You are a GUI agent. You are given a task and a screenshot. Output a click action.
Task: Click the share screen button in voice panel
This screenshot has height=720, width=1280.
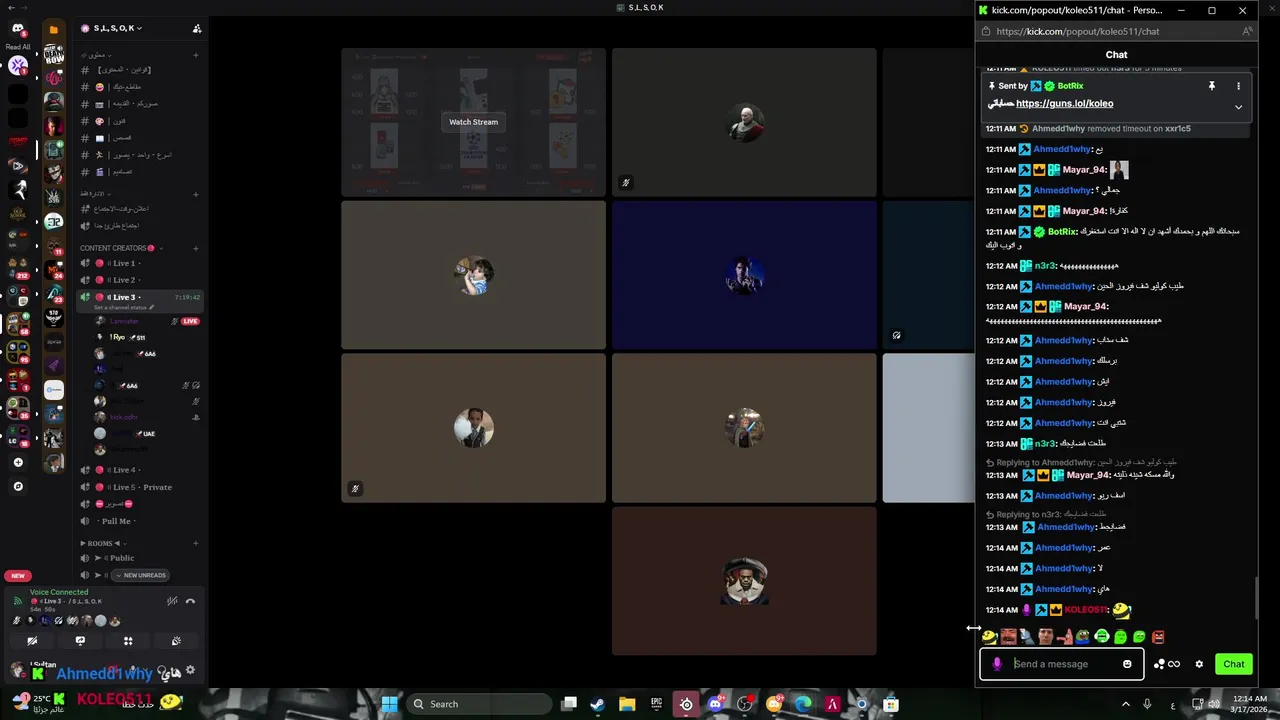[80, 641]
